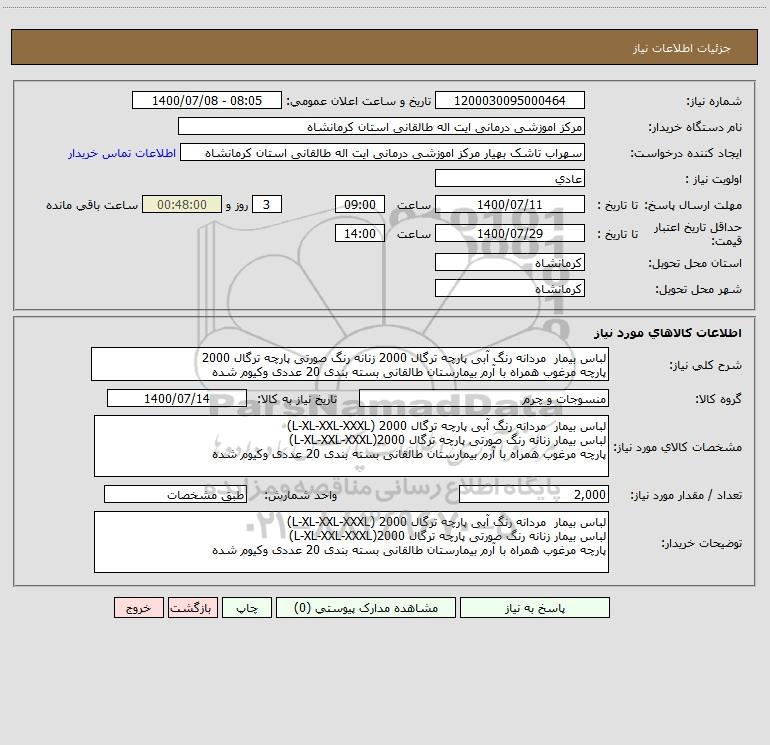Open اطلاعات تماس خریدار link
770x745 pixels.
(122, 153)
